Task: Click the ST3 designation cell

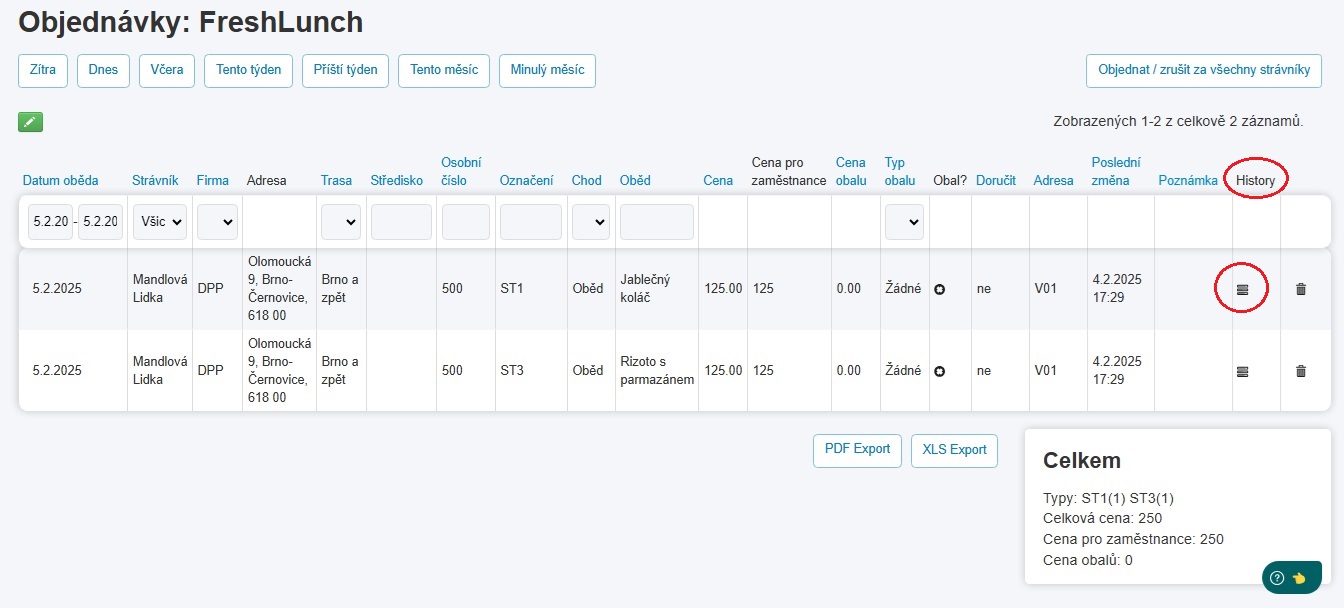Action: (x=531, y=371)
